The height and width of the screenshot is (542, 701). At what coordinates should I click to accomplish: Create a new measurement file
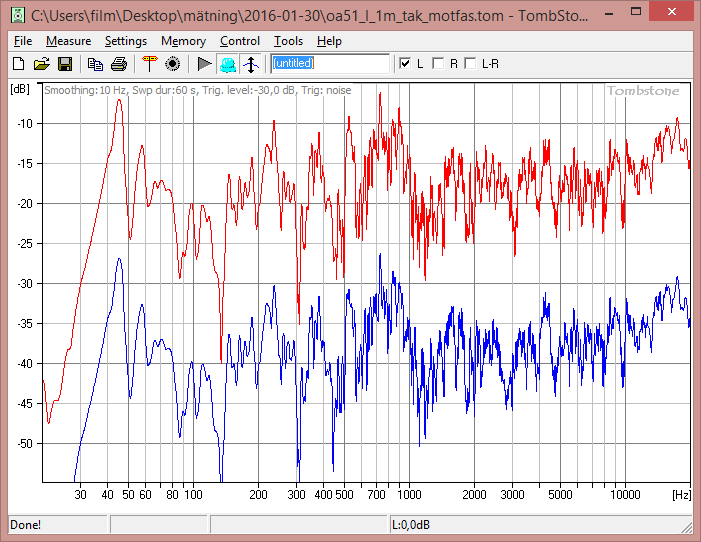[x=18, y=64]
